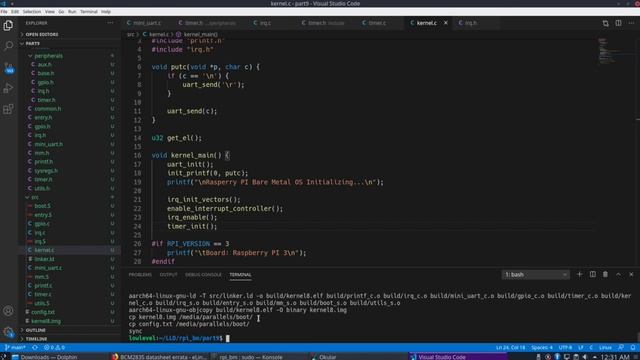Expand the Outline section
This screenshot has height=360, width=640.
tap(36, 330)
